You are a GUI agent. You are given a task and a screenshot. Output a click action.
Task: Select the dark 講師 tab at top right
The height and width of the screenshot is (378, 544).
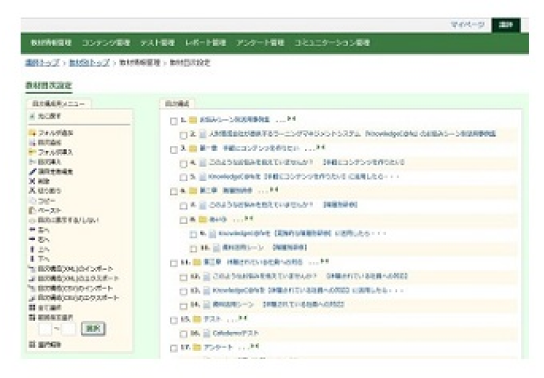pos(506,25)
